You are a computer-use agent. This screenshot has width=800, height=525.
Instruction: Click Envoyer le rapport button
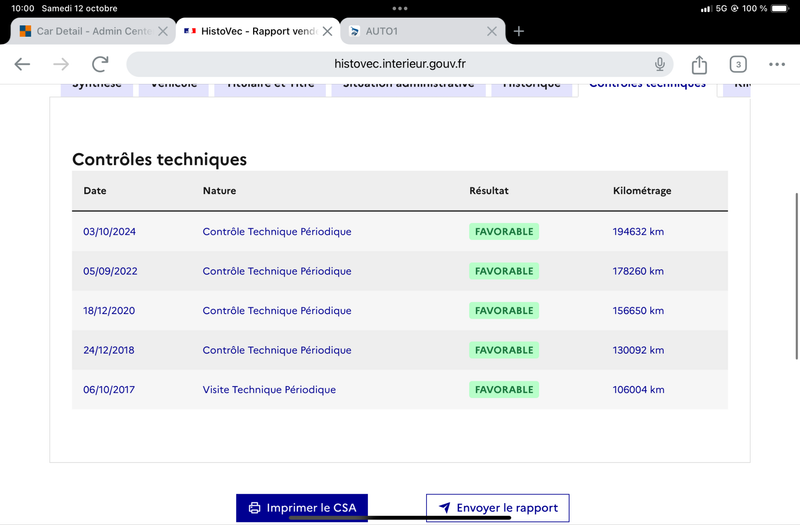pyautogui.click(x=498, y=508)
